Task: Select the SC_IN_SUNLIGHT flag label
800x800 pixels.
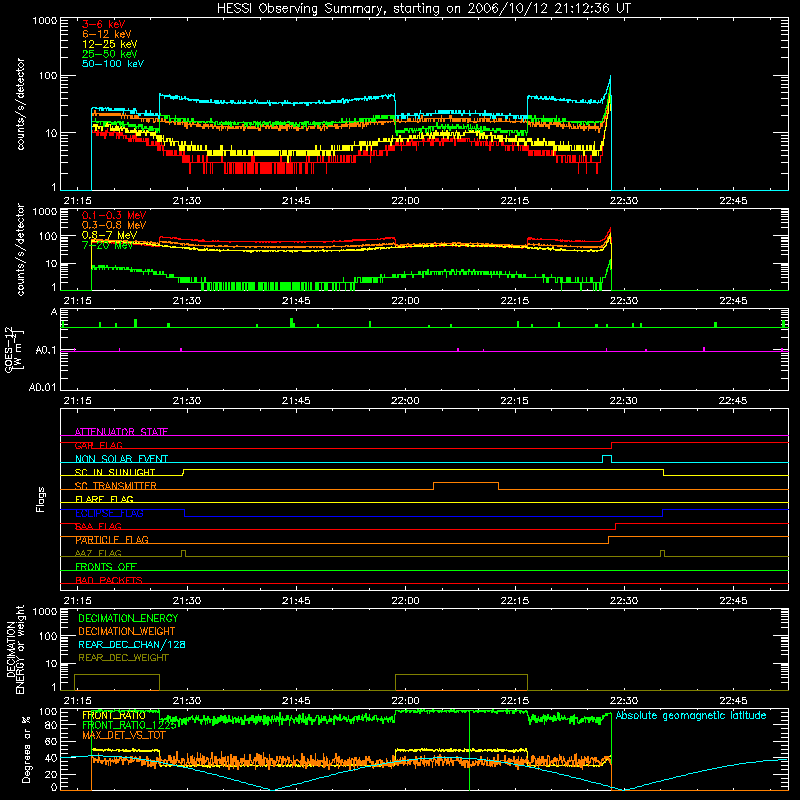Action: [x=115, y=472]
